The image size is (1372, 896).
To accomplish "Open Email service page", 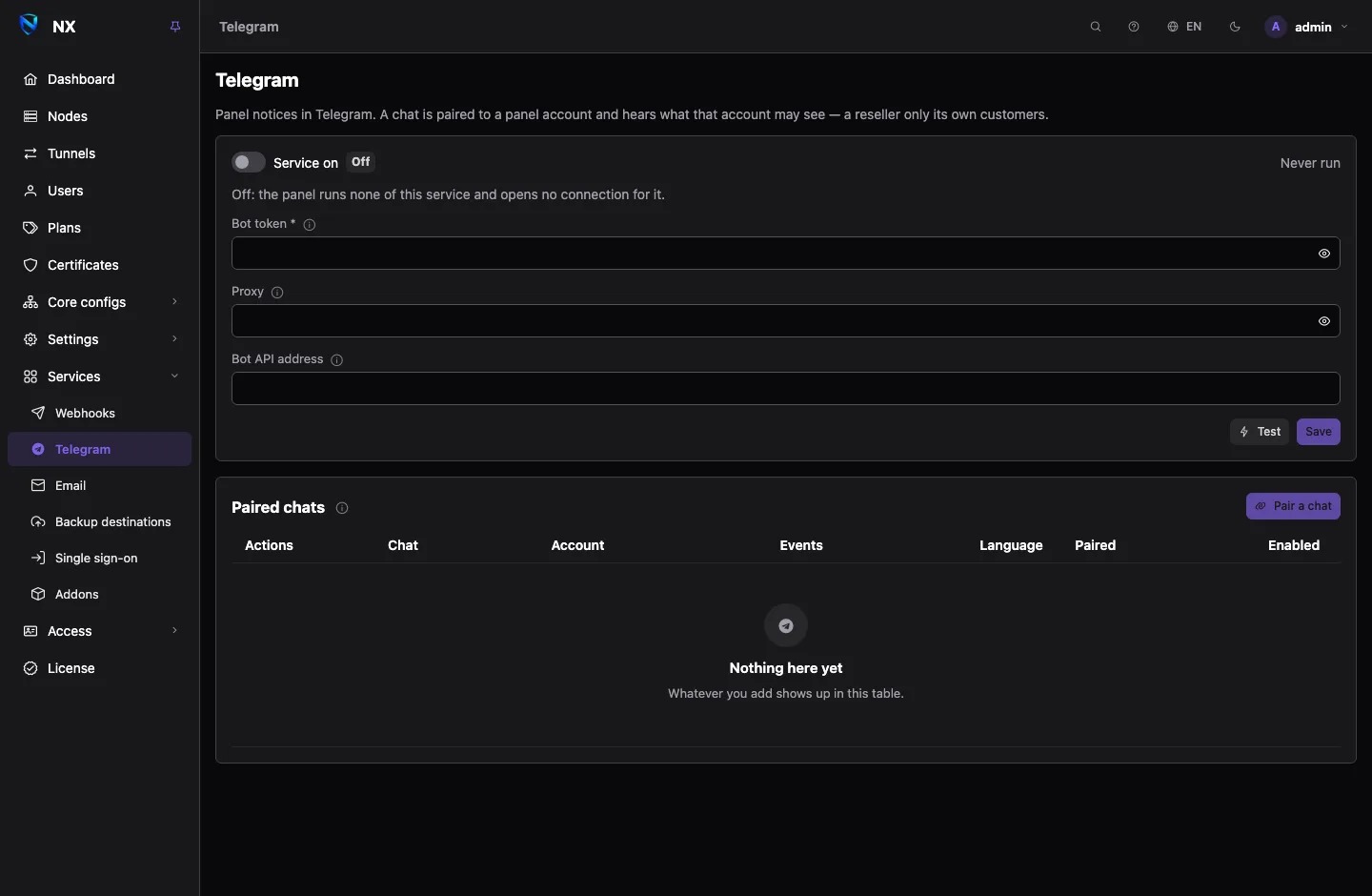I will (100, 485).
